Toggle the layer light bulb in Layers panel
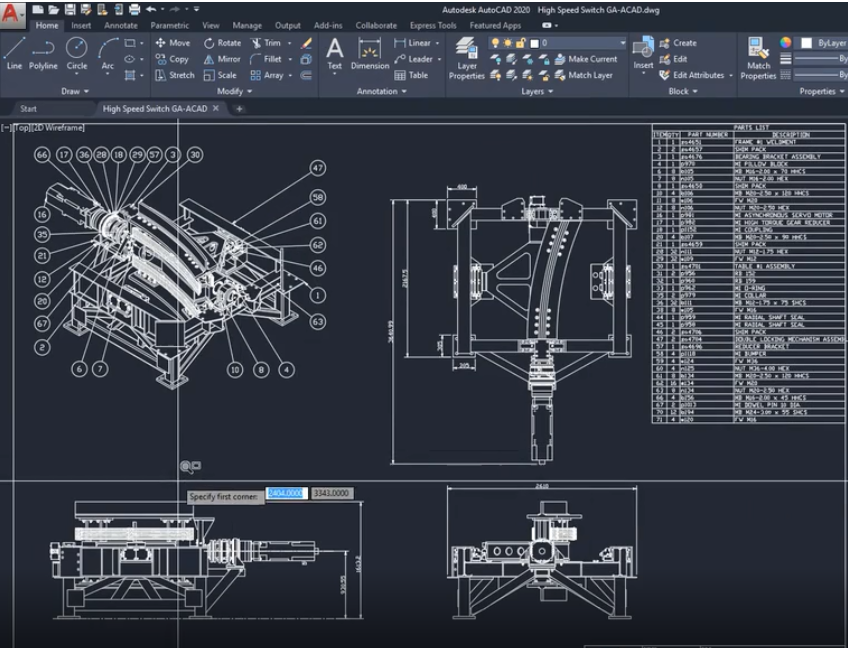The width and height of the screenshot is (848, 648). 495,42
